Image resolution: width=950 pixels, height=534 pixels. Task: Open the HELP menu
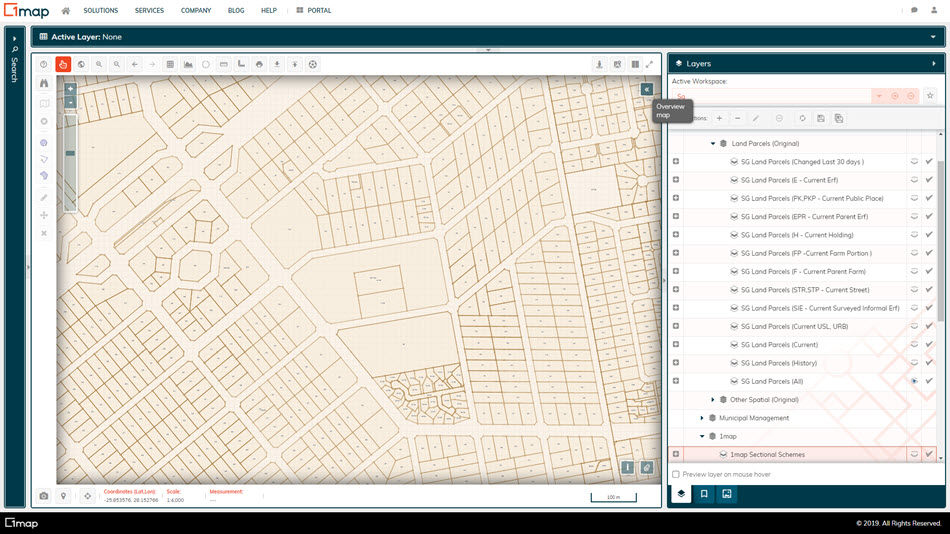pyautogui.click(x=268, y=10)
